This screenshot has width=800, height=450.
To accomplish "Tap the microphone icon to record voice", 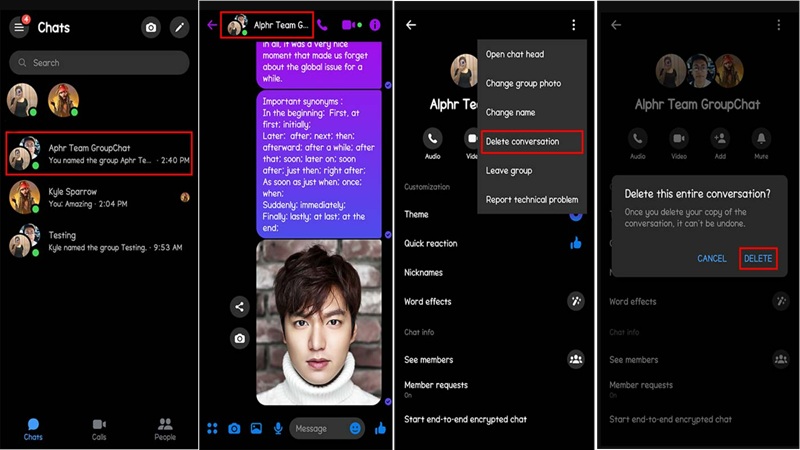I will 278,429.
